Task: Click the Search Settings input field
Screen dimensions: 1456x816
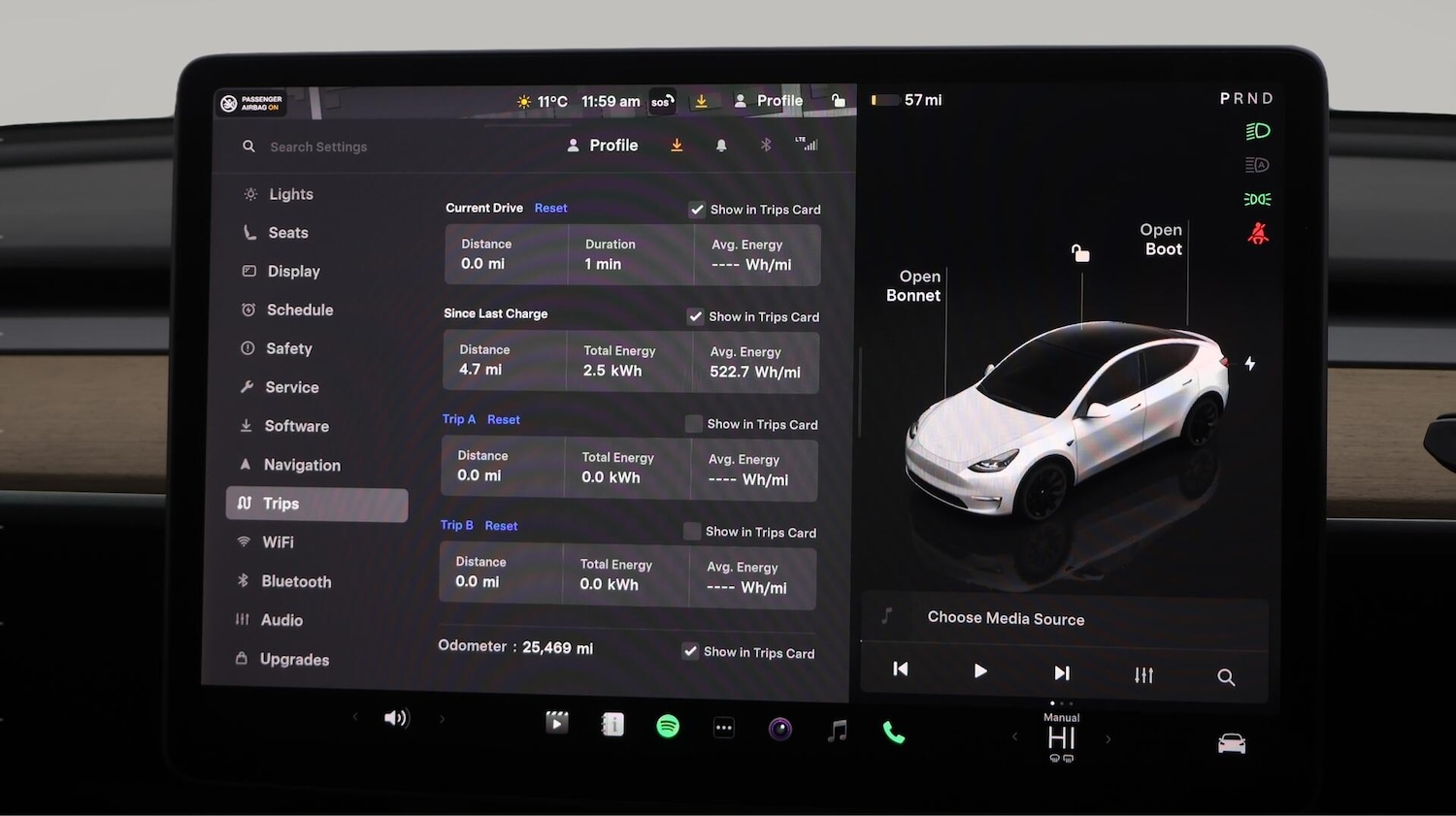Action: [x=318, y=147]
